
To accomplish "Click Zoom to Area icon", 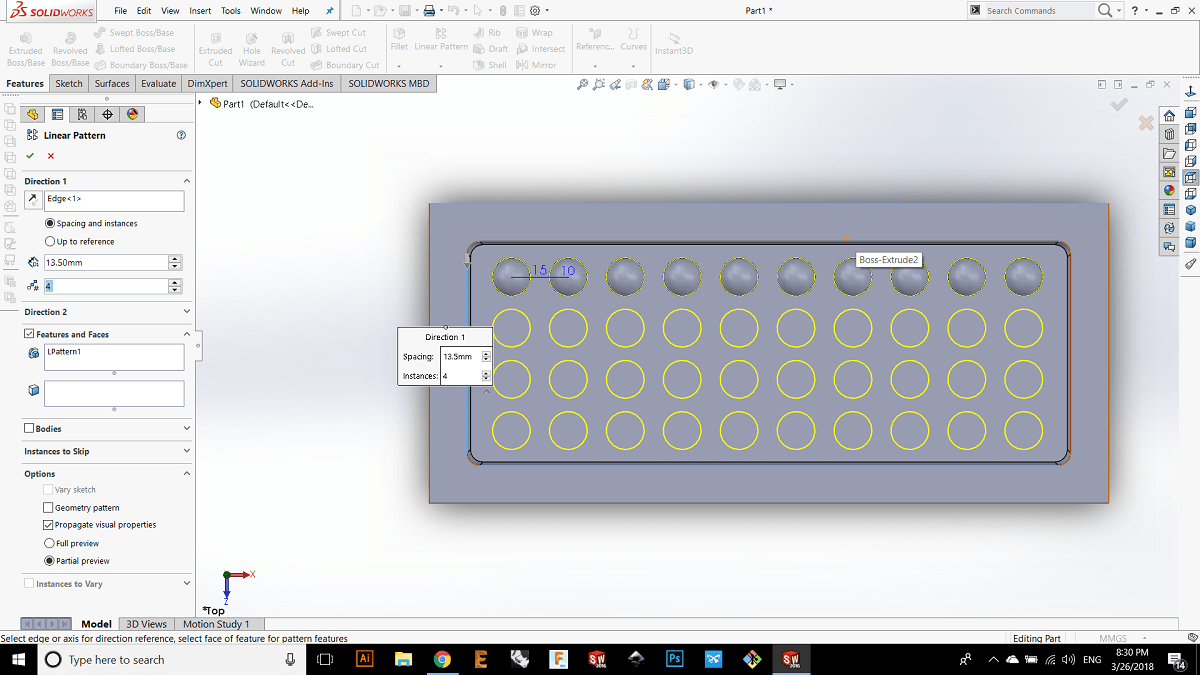I will (x=600, y=84).
